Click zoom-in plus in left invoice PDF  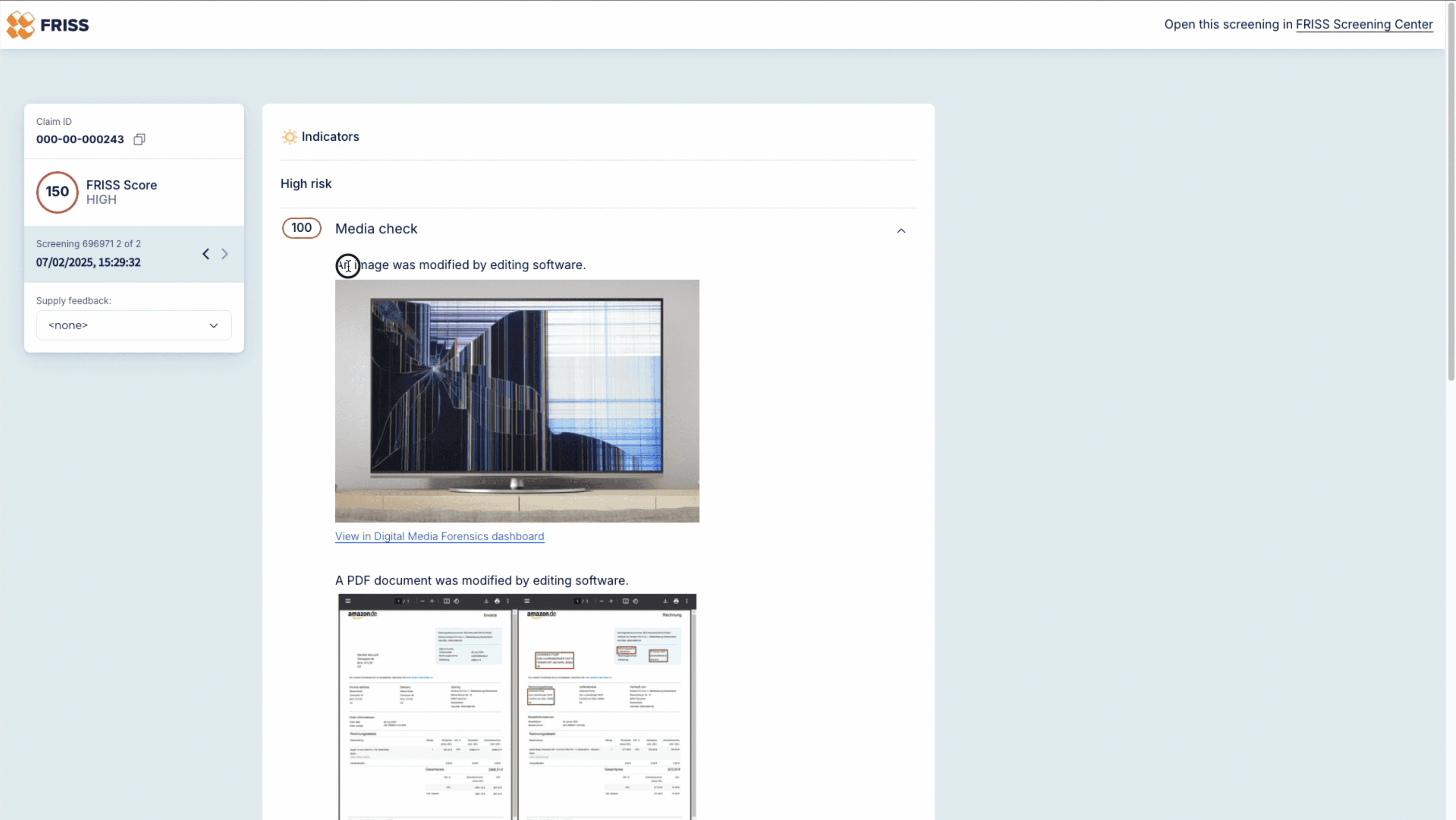[432, 601]
